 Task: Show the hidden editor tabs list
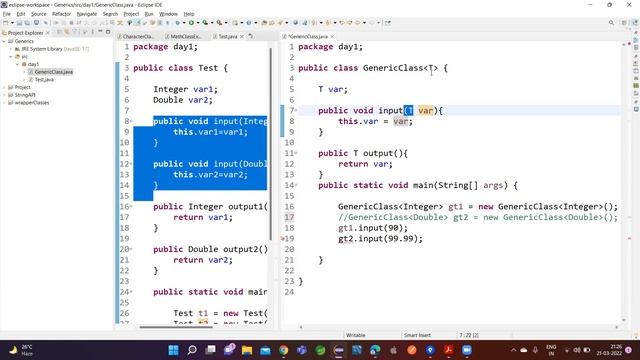(x=251, y=36)
